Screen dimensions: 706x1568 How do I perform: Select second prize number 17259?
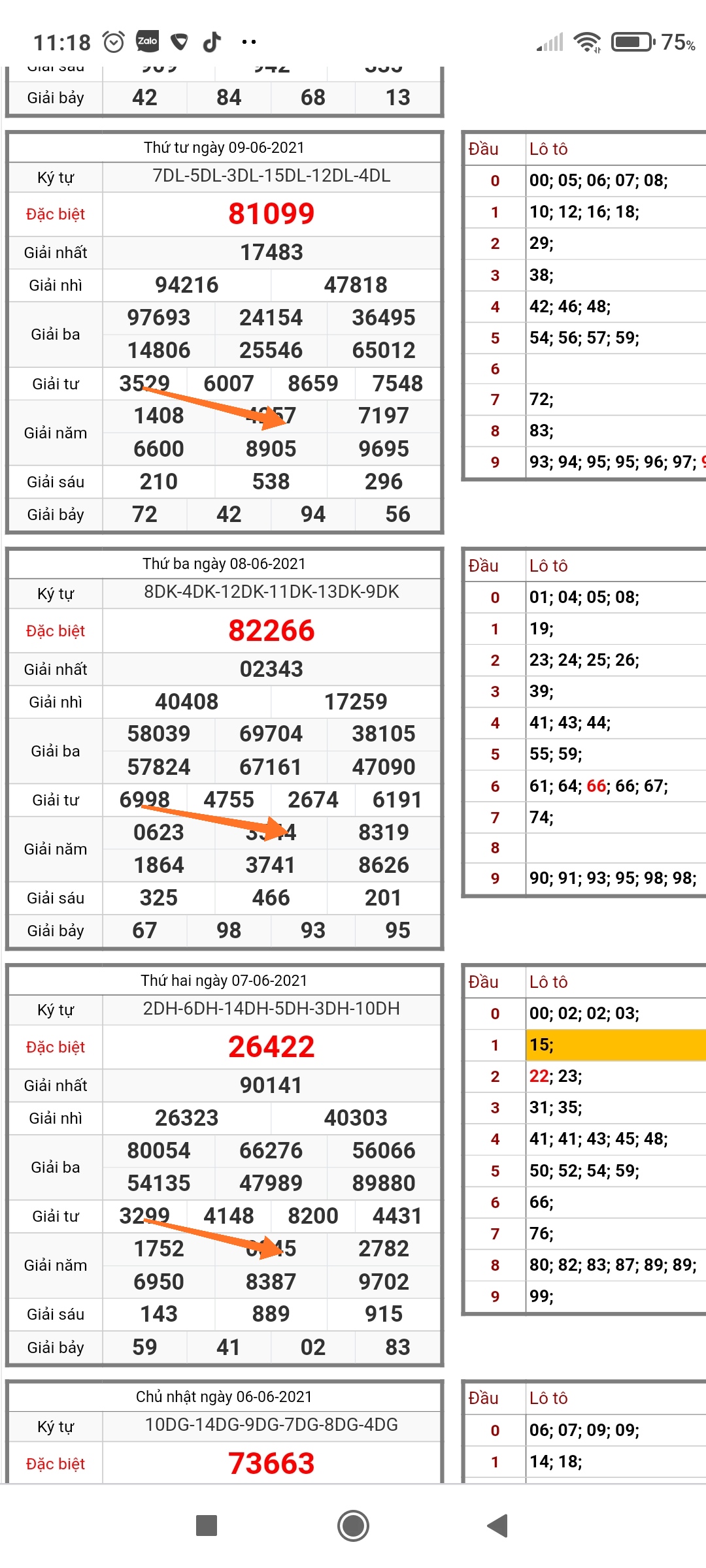[x=356, y=702]
